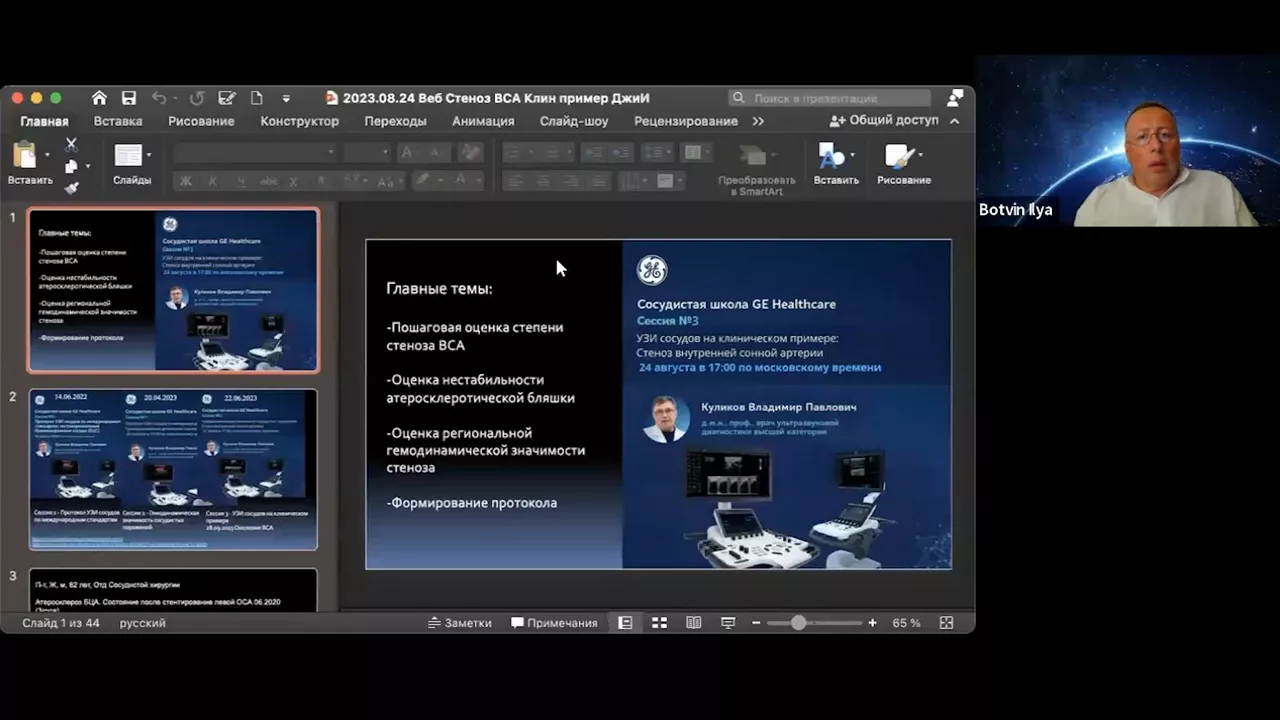Click fit slide to window icon
1280x720 pixels.
pos(946,622)
